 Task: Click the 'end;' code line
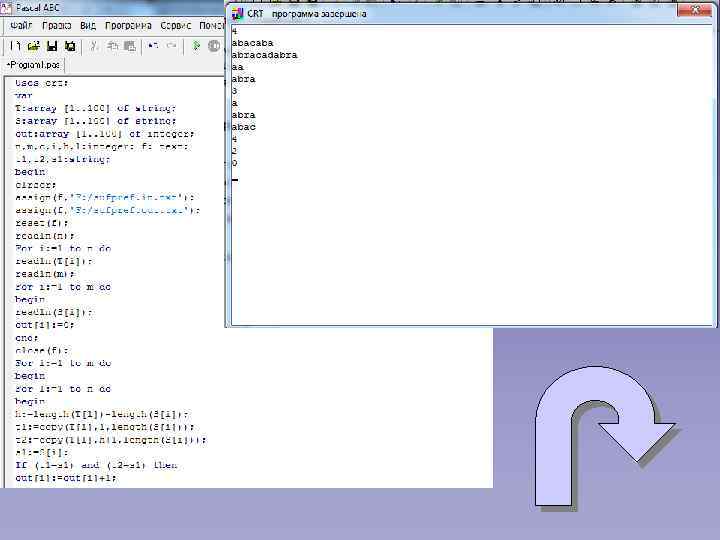click(x=27, y=338)
